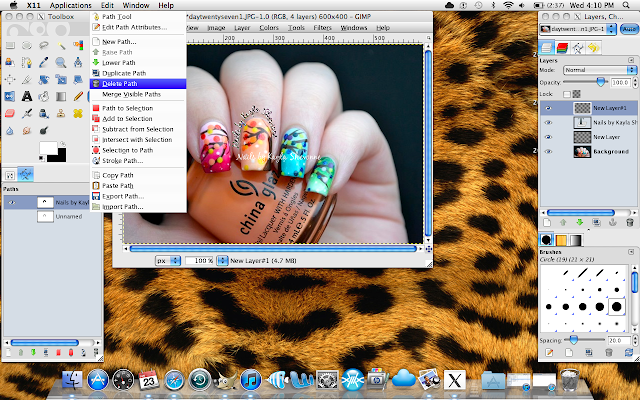
Task: Adjust the brush Spacing value stepper
Action: click(635, 340)
